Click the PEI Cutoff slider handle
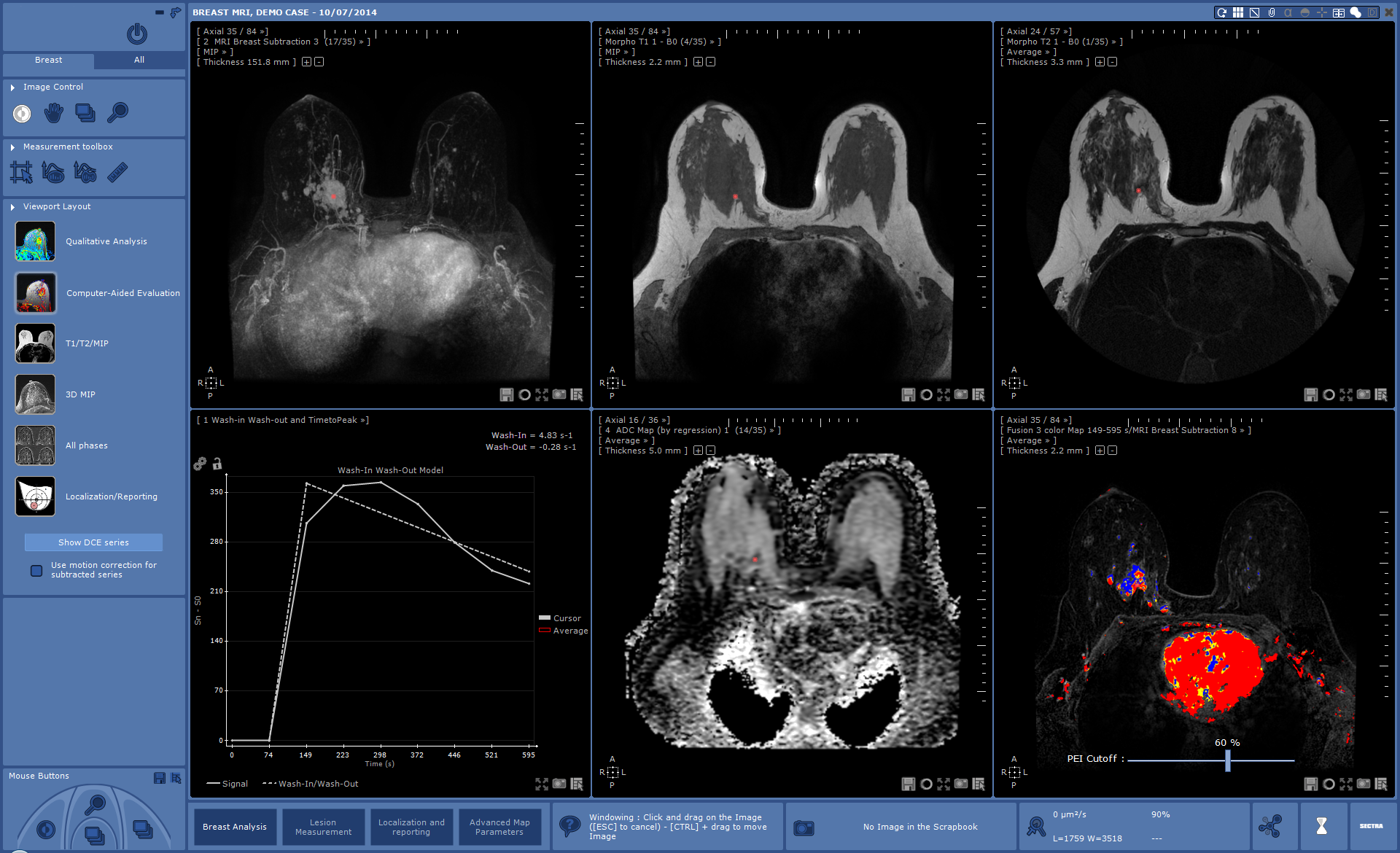The width and height of the screenshot is (1400, 853). click(x=1227, y=760)
